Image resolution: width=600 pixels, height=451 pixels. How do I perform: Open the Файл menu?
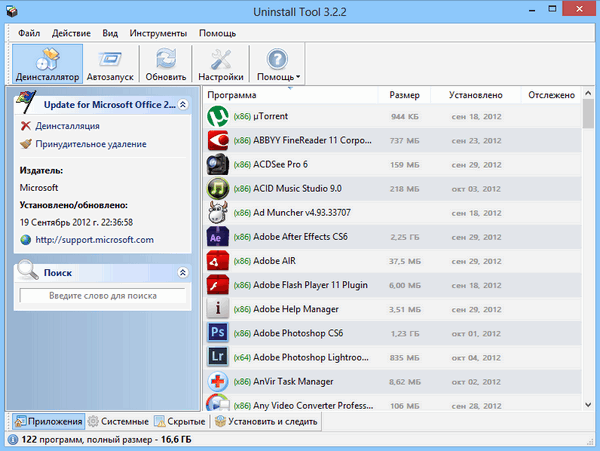(x=29, y=33)
